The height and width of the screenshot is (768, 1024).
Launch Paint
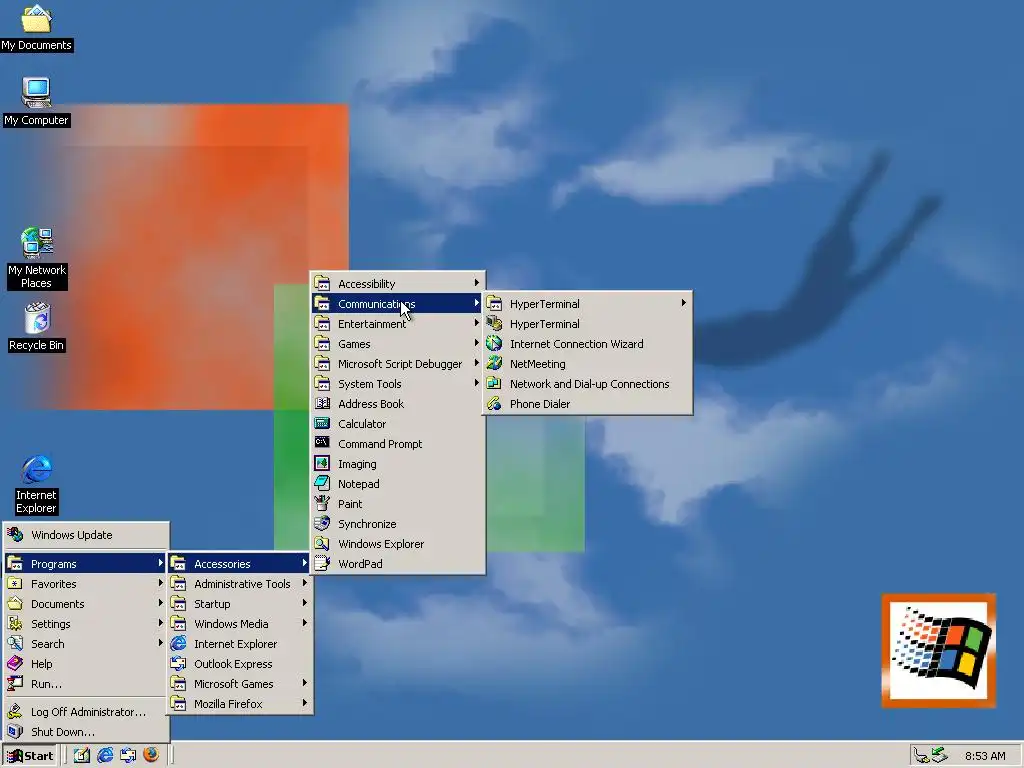pos(397,504)
